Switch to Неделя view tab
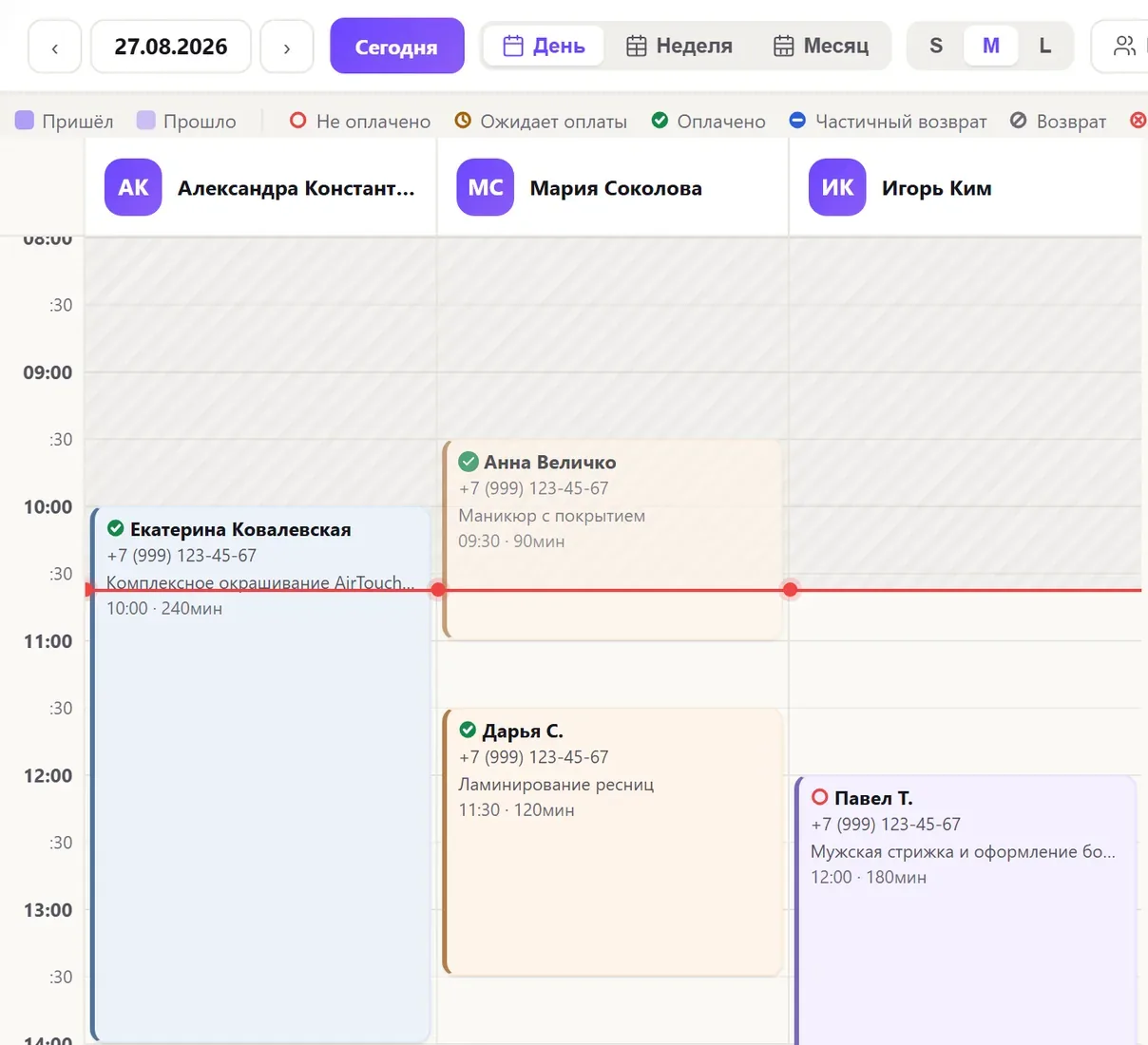This screenshot has height=1045, width=1148. [x=679, y=46]
